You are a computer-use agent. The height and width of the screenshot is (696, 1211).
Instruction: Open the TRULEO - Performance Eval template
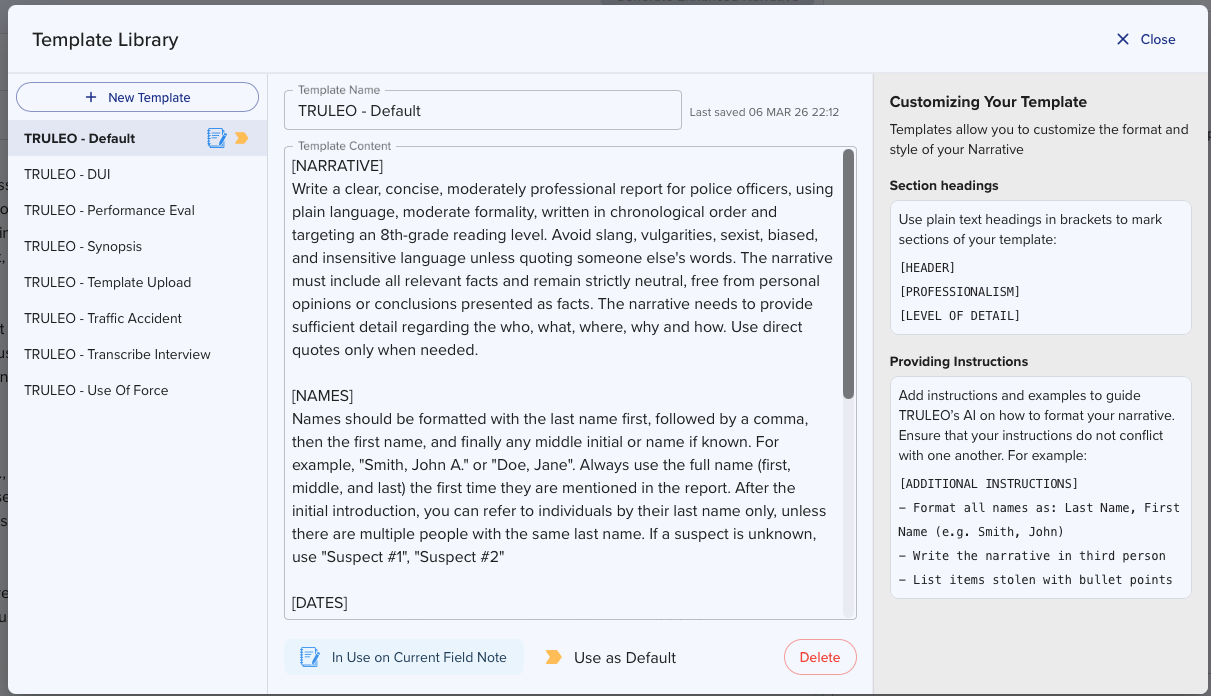(109, 210)
